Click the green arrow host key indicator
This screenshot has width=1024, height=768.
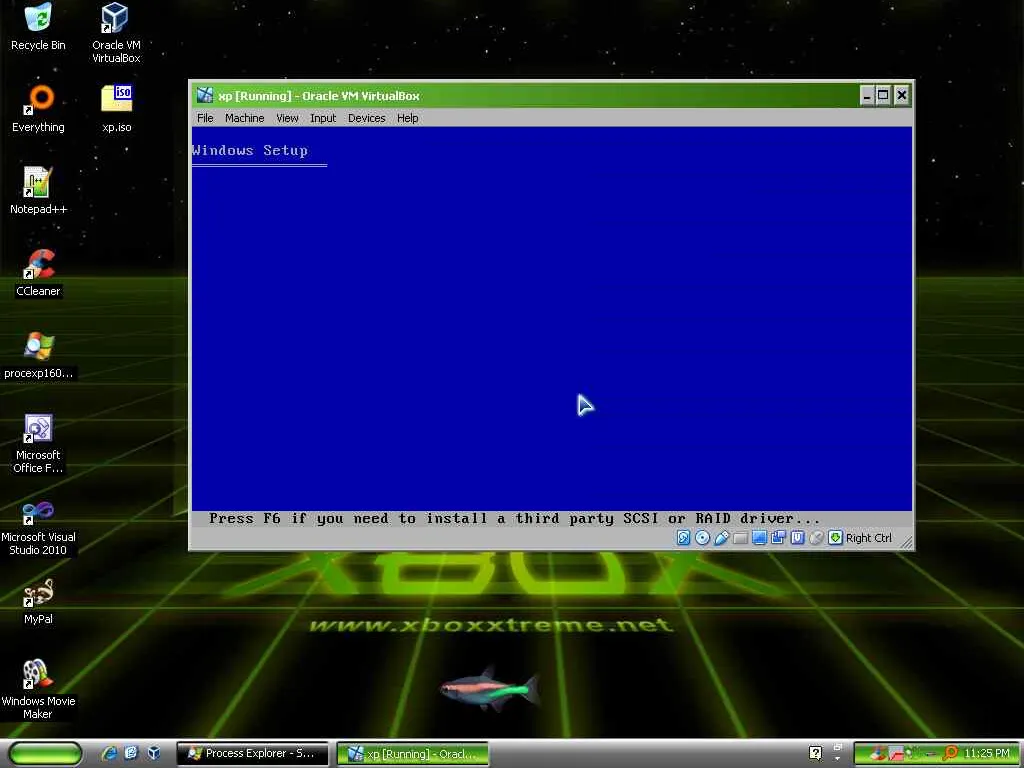[835, 537]
